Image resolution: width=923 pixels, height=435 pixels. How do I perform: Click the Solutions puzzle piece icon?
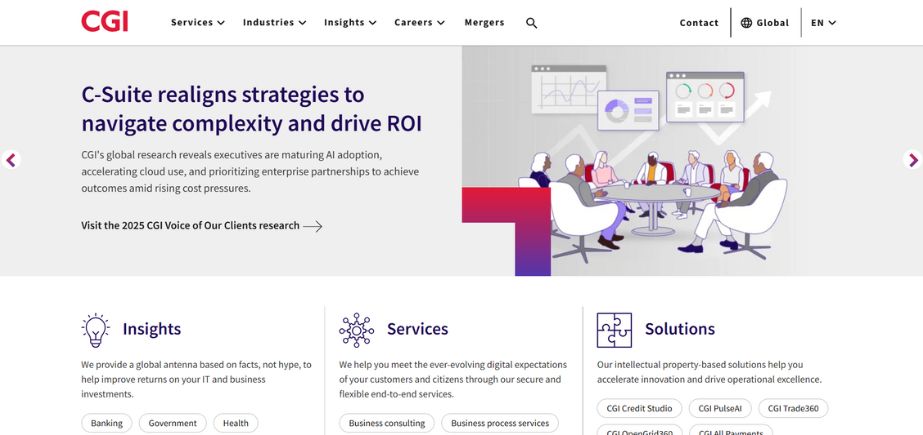pos(614,329)
